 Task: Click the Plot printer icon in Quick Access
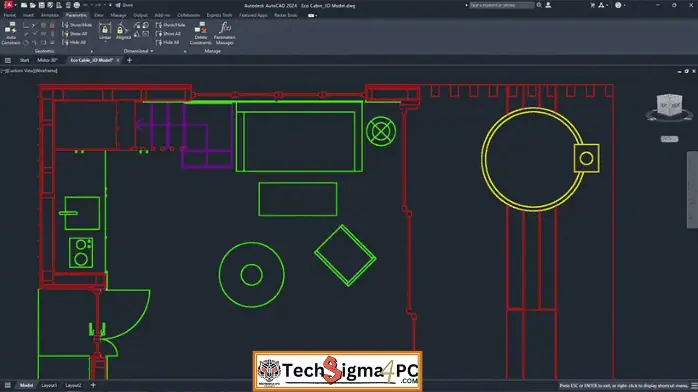77,5
